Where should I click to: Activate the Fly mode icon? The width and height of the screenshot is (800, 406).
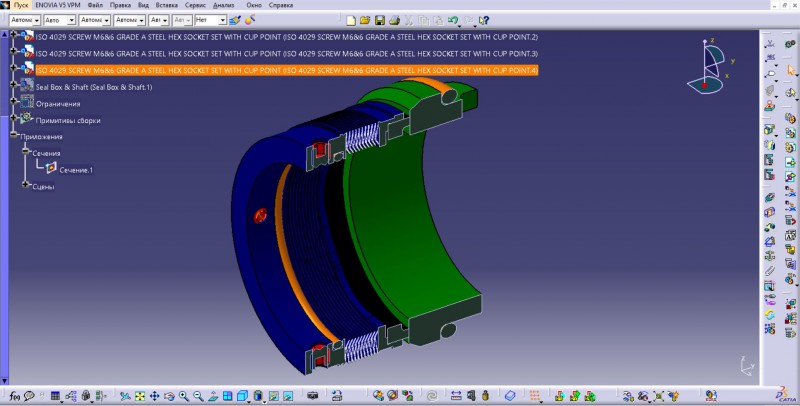click(x=126, y=396)
